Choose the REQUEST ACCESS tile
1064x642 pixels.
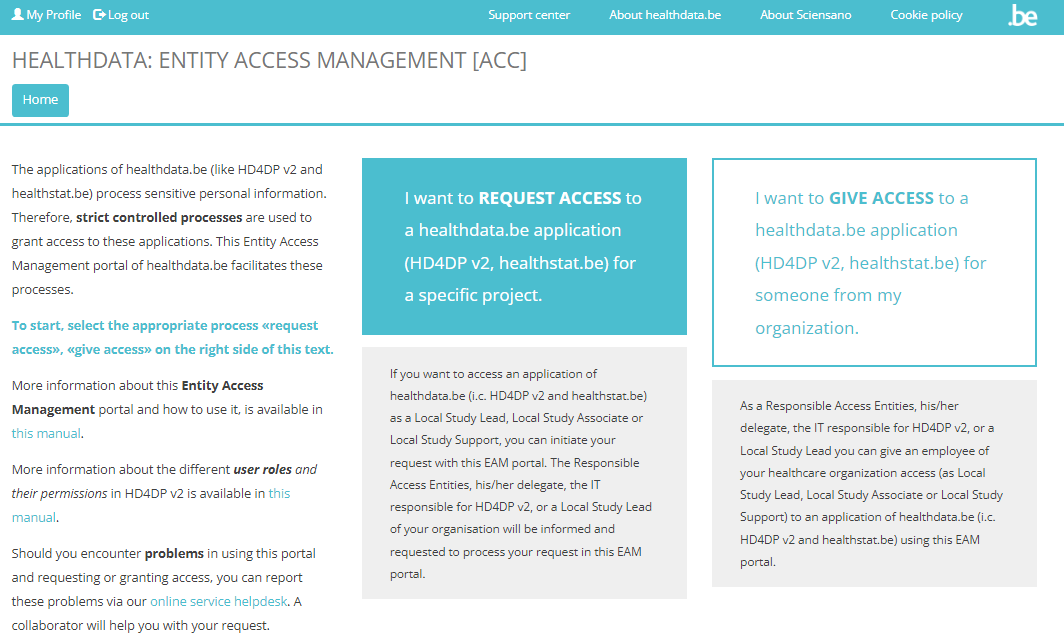coord(524,246)
